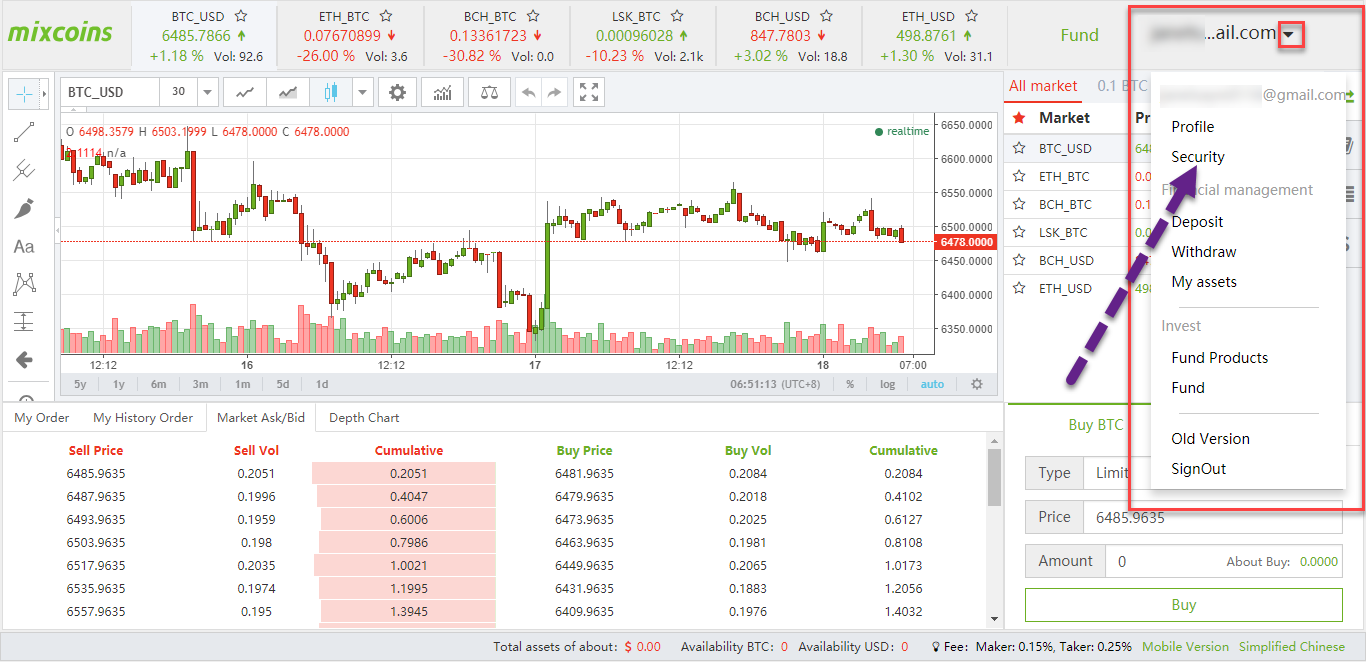Open the chart interval dropdown arrow

(x=208, y=93)
